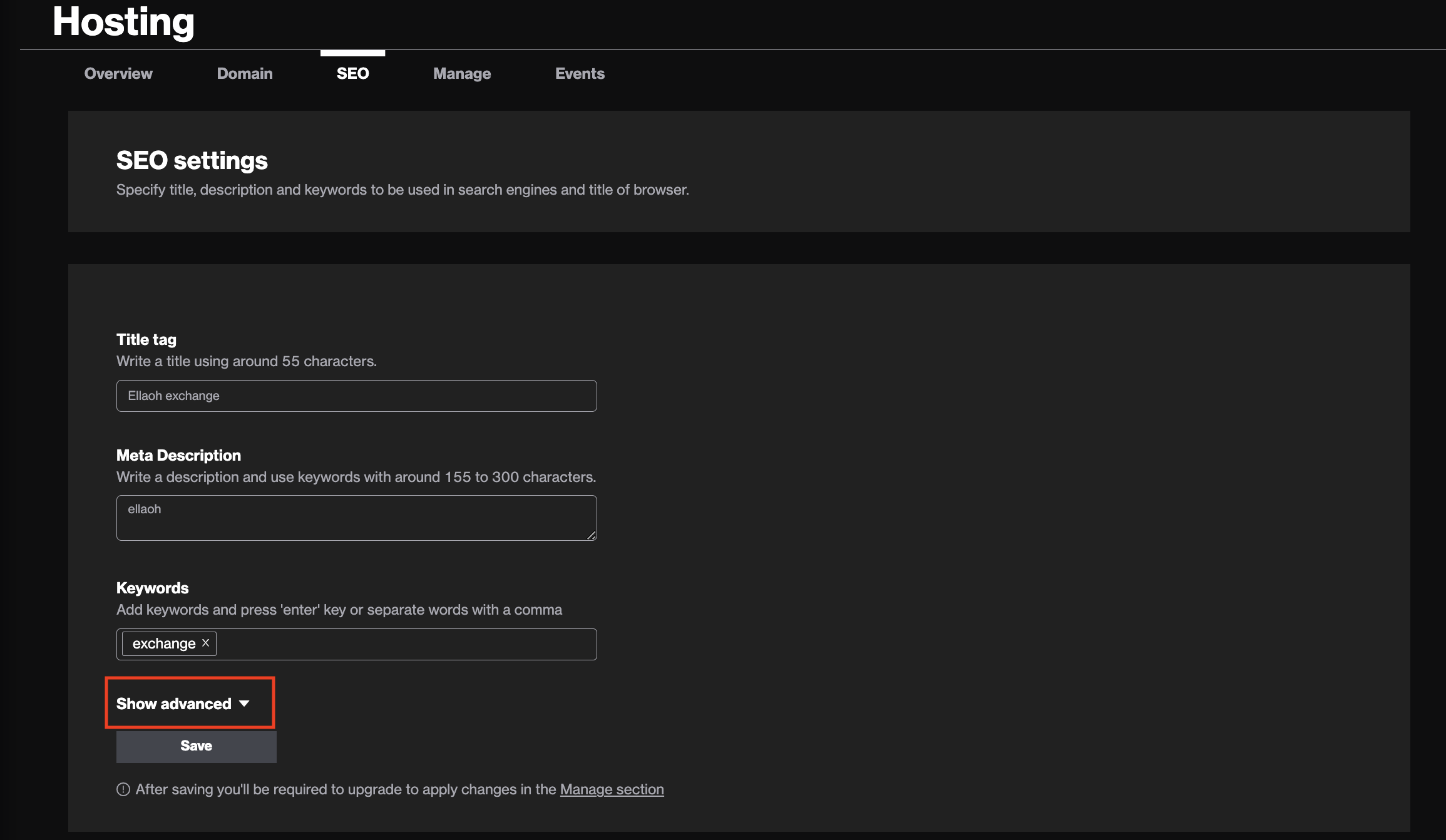Viewport: 1446px width, 840px height.
Task: Follow the Manage section link
Action: point(612,789)
